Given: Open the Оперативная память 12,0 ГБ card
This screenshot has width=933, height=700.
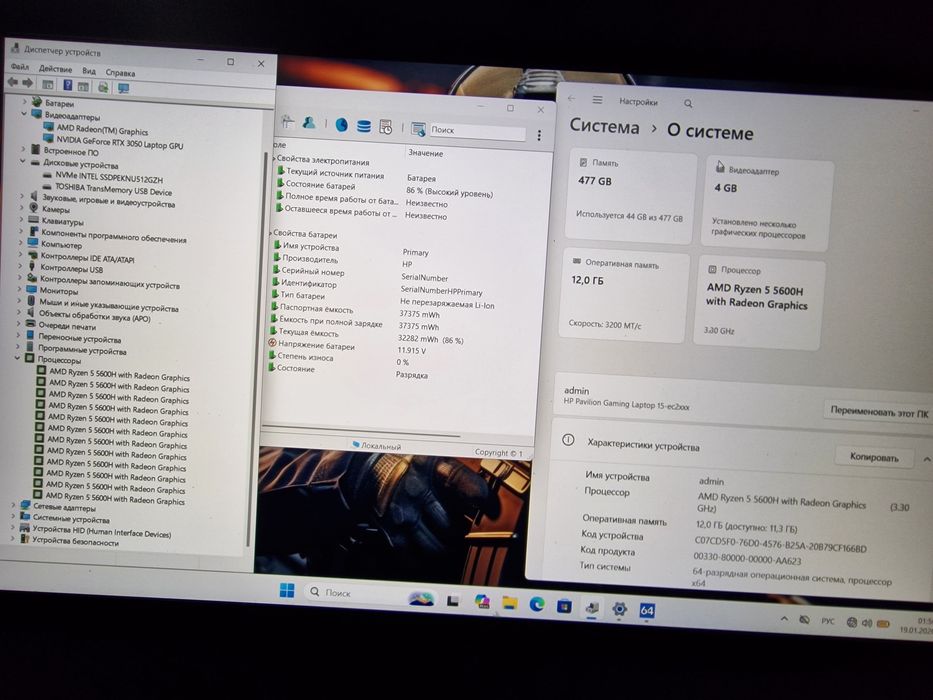Looking at the screenshot, I should pos(625,297).
